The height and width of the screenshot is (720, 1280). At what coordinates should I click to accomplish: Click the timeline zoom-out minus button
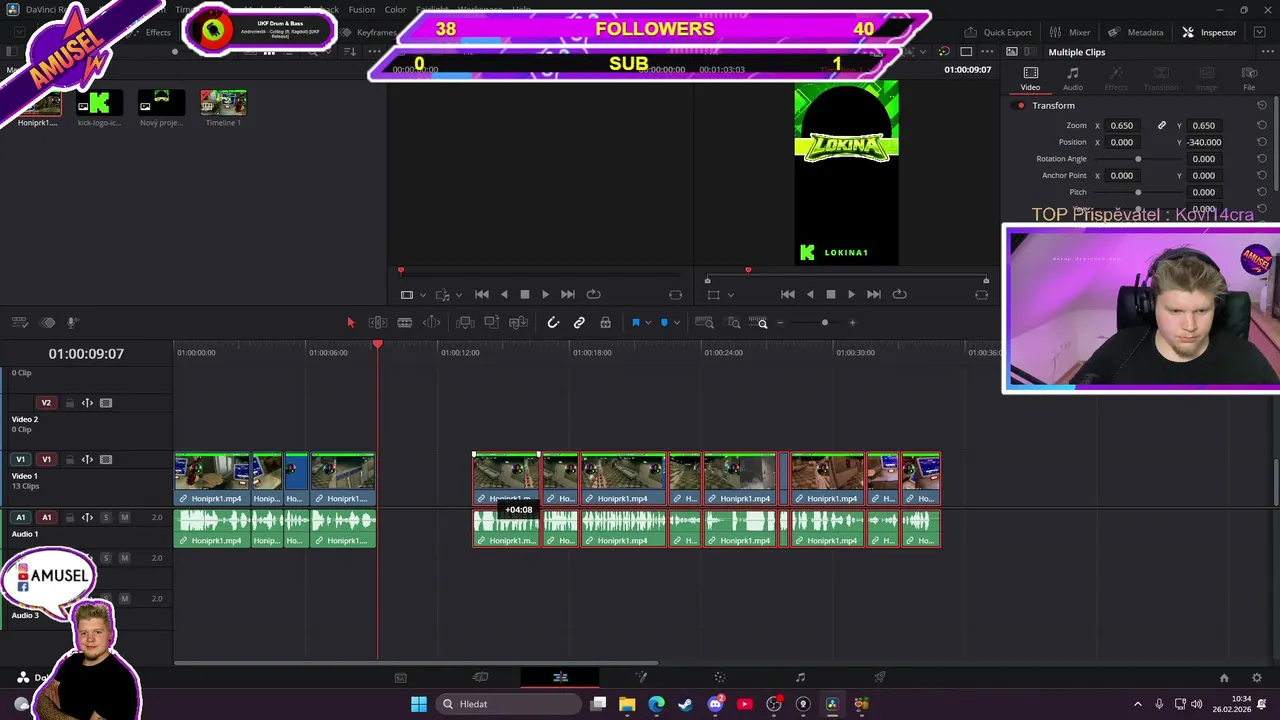point(780,322)
